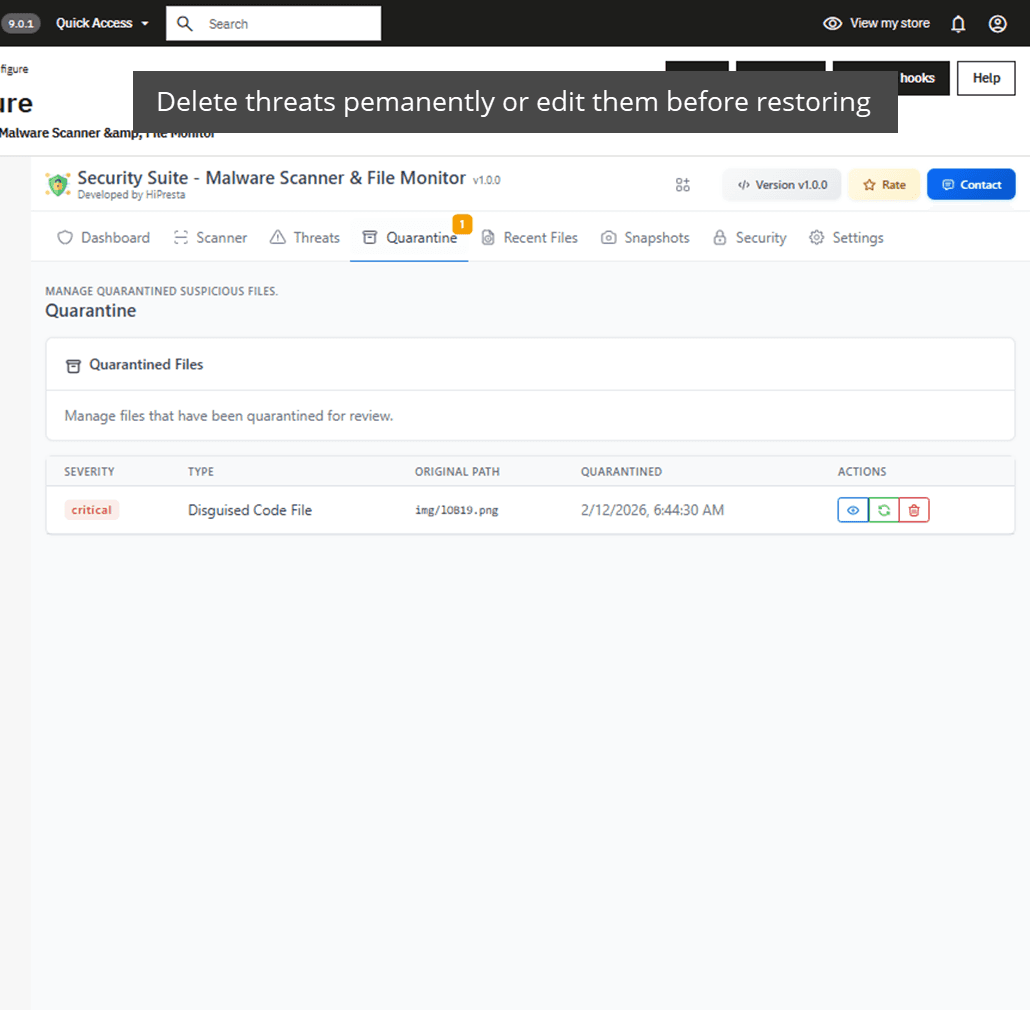Click the TYPE column header
Screen dimensions: 1030x1010
(200, 472)
